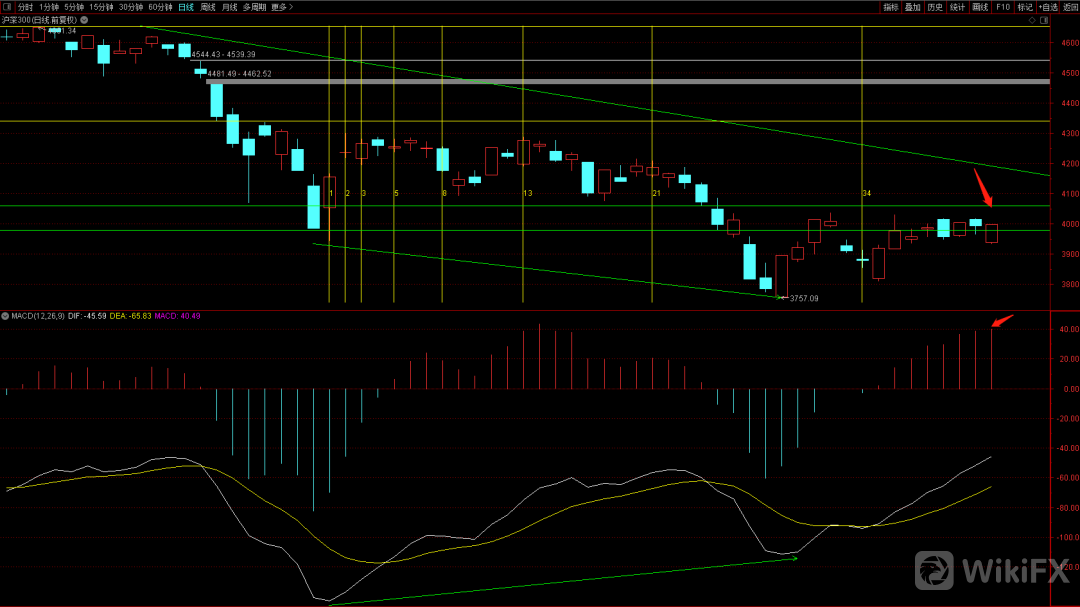Expand the 更多 periods menu
1080x607 pixels.
(x=282, y=7)
